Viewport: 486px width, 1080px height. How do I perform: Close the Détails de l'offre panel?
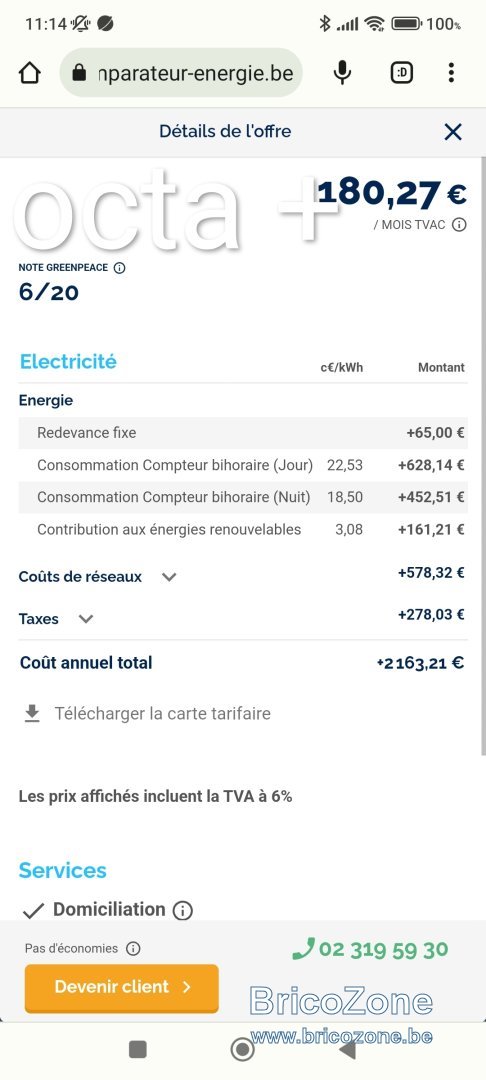point(453,132)
